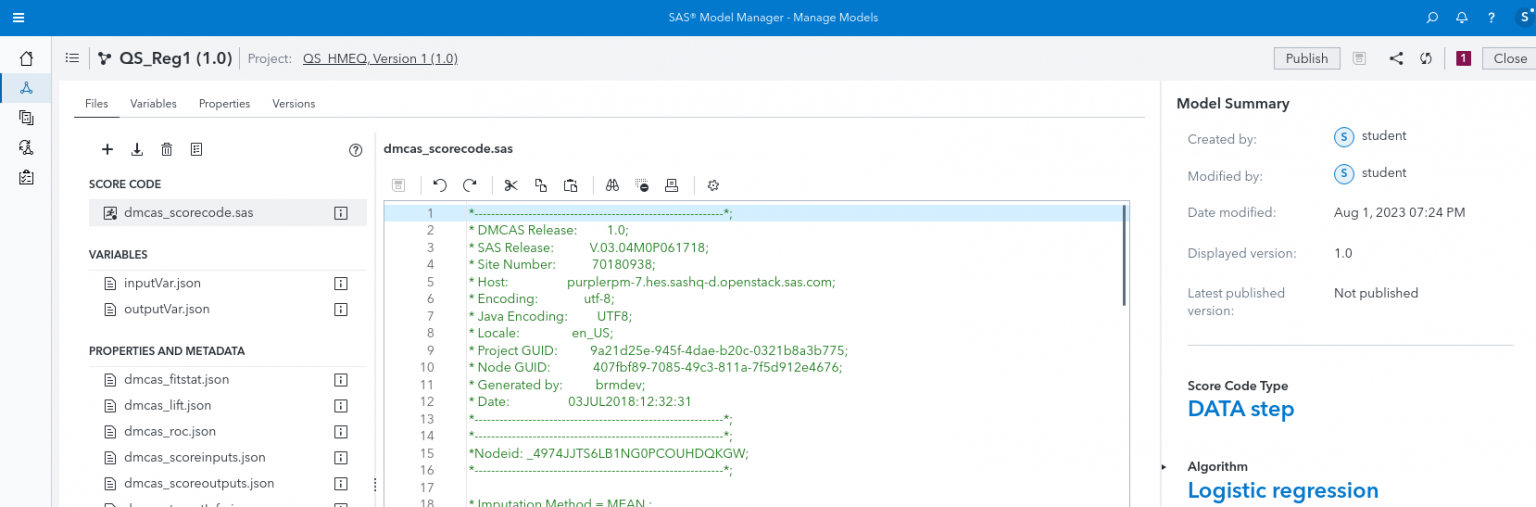The image size is (1536, 507).
Task: Open notifications bell in header
Action: point(1462,18)
